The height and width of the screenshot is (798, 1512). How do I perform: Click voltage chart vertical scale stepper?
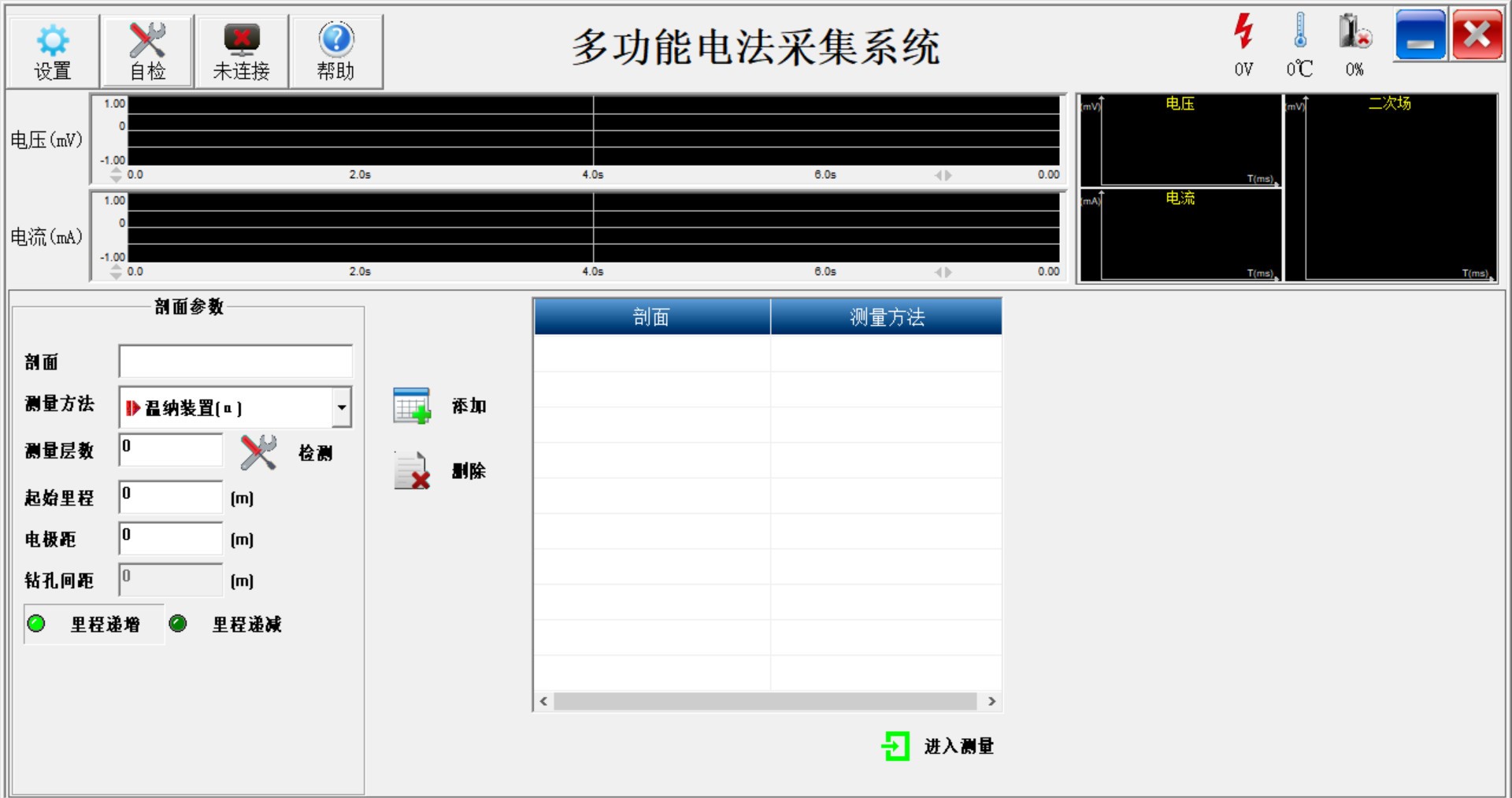[117, 175]
